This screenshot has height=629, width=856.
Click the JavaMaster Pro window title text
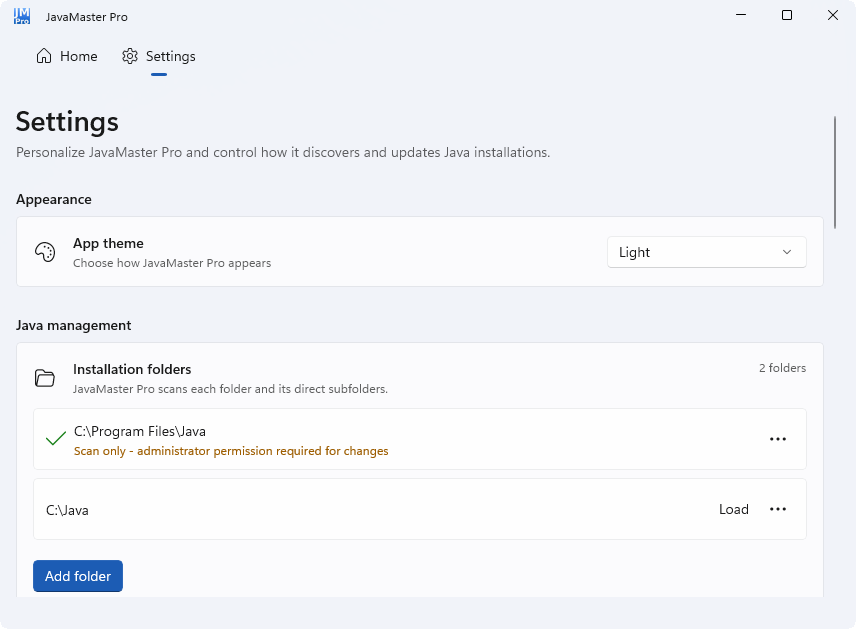tap(86, 17)
